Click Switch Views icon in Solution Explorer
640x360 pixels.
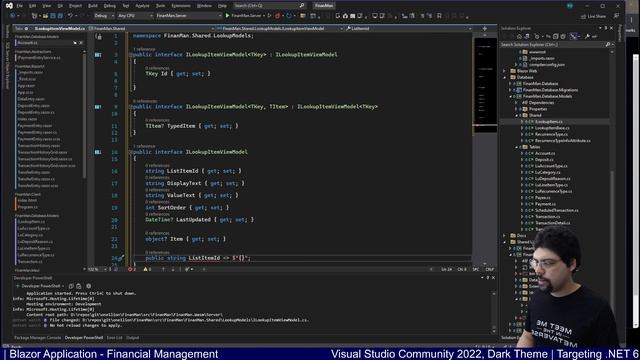coord(527,36)
